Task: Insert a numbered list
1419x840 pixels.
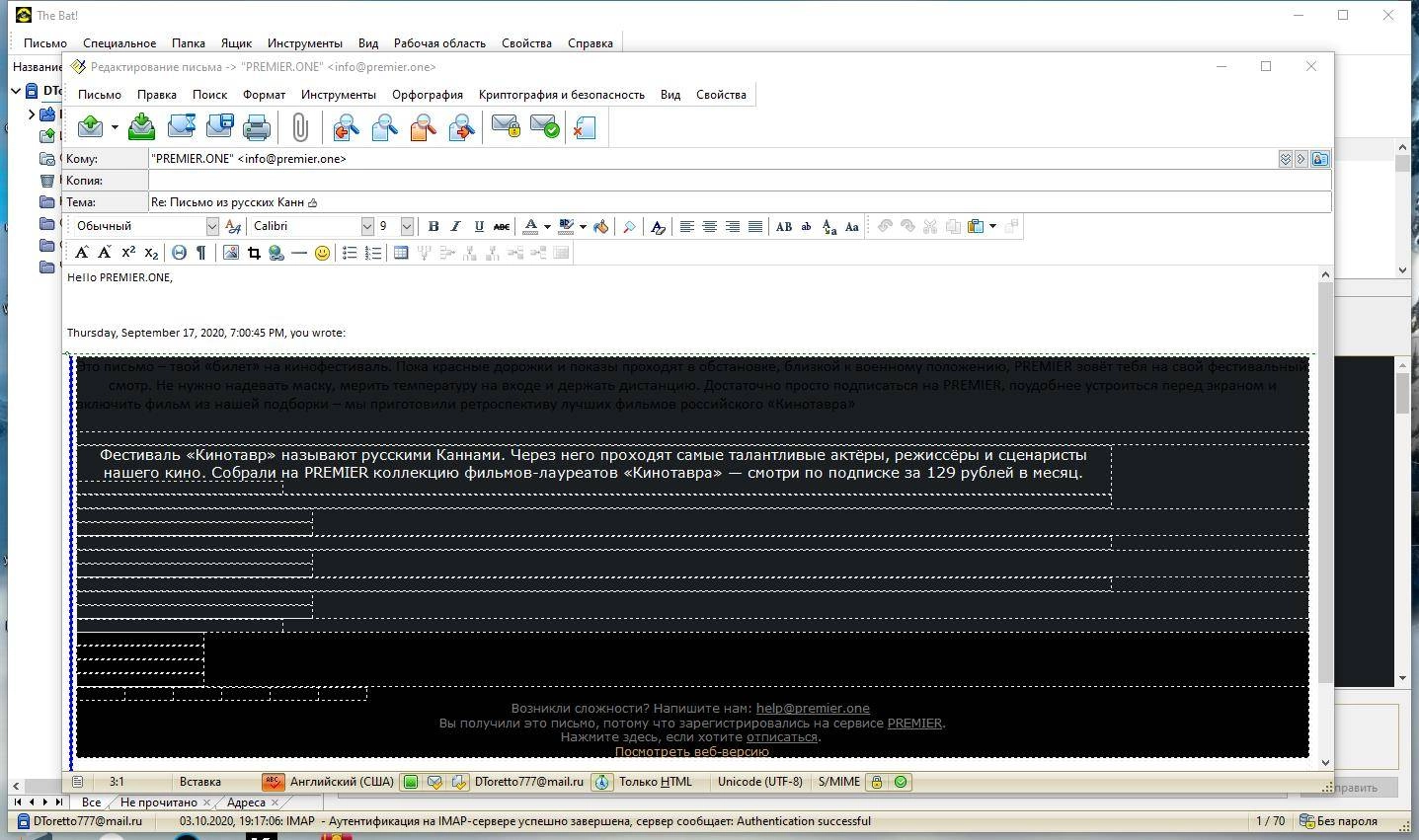Action: (x=373, y=253)
